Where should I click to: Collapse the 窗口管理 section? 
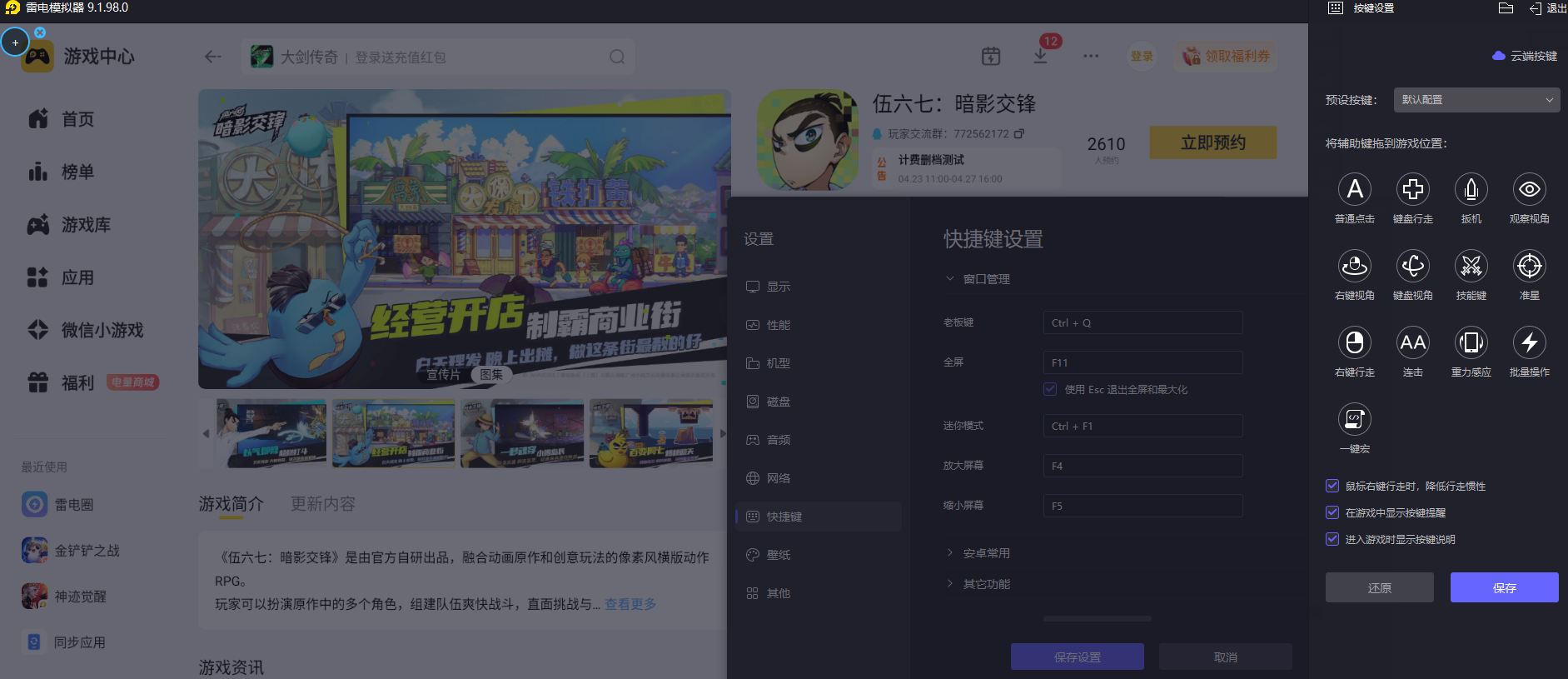click(978, 279)
